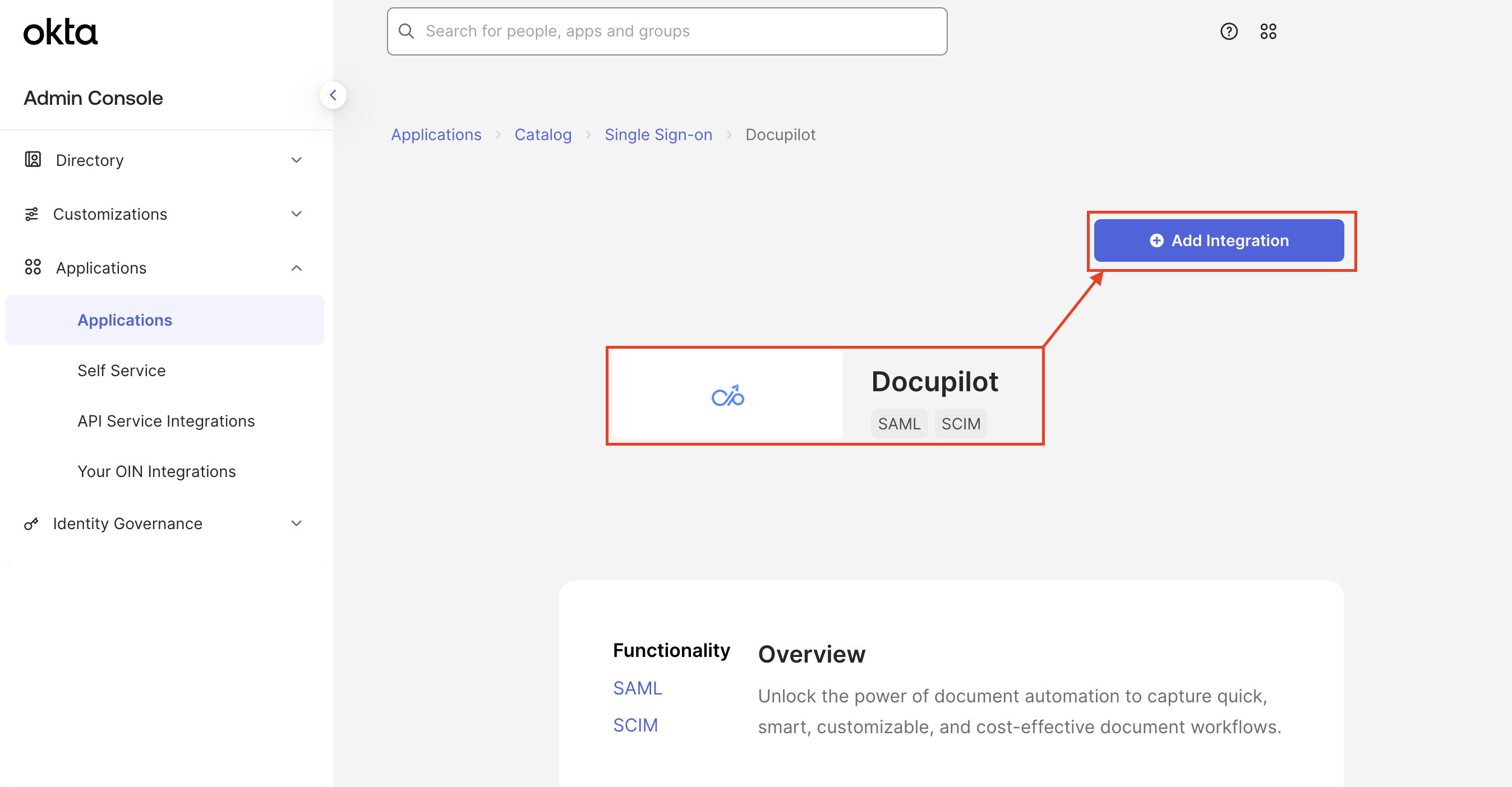Click the Docupilot logo thumbnail
1512x787 pixels.
[727, 396]
